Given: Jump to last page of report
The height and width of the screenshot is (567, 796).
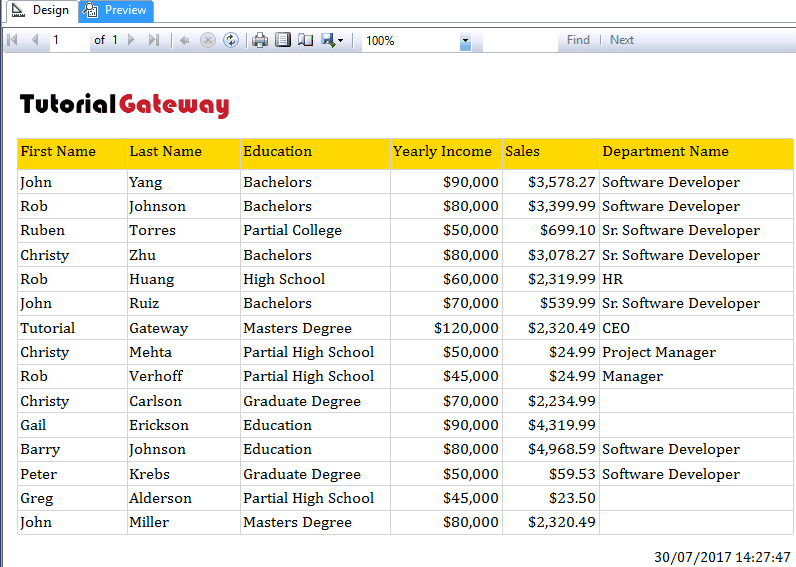Looking at the screenshot, I should 154,40.
